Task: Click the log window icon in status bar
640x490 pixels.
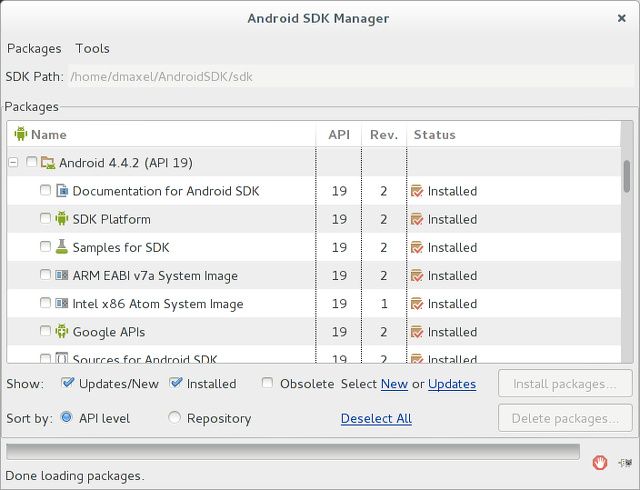Action: click(626, 462)
